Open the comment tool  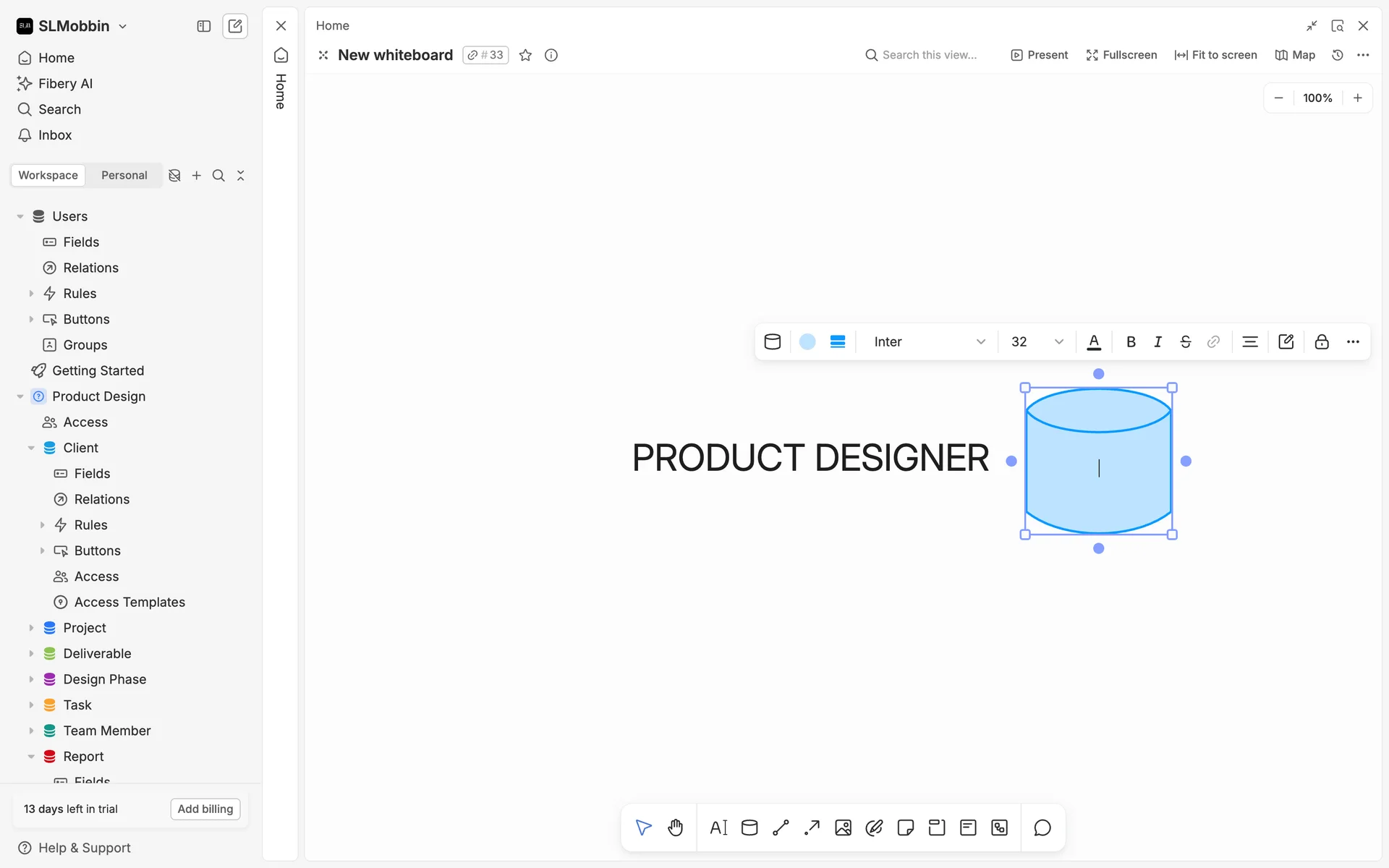pos(1042,827)
